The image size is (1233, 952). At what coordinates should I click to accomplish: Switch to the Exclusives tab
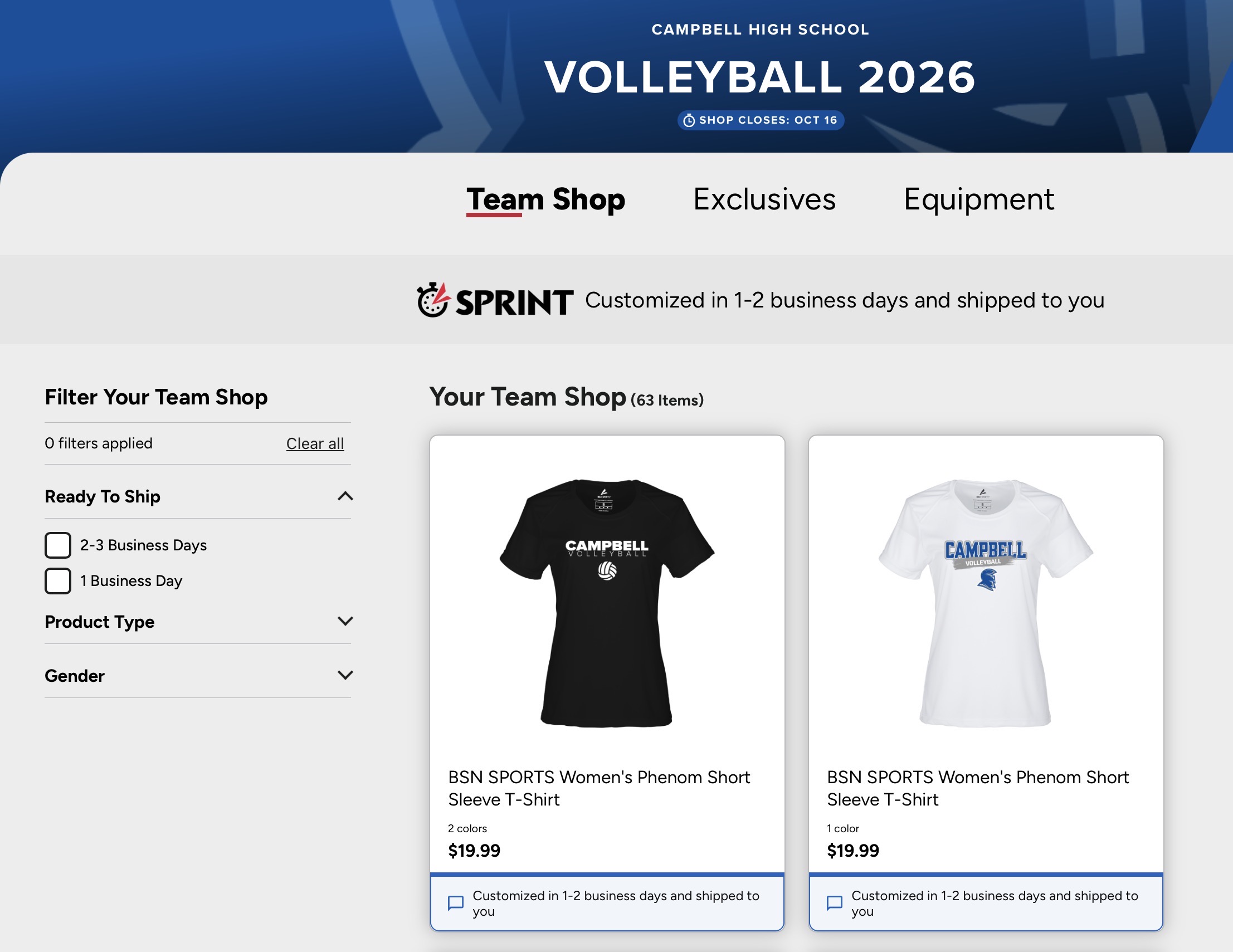[x=764, y=199]
